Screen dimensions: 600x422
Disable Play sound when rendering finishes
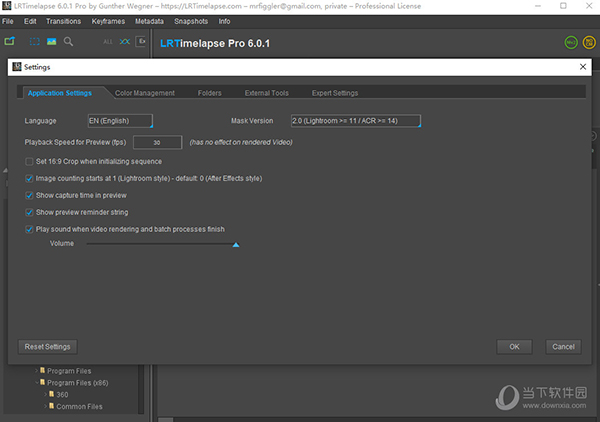(x=29, y=229)
